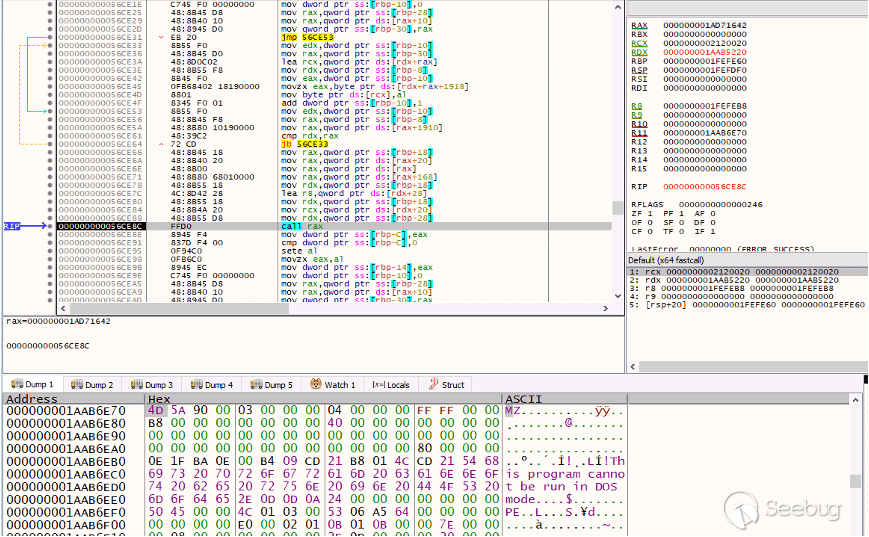Click the 'jb 56CE33' instruction

(x=305, y=144)
